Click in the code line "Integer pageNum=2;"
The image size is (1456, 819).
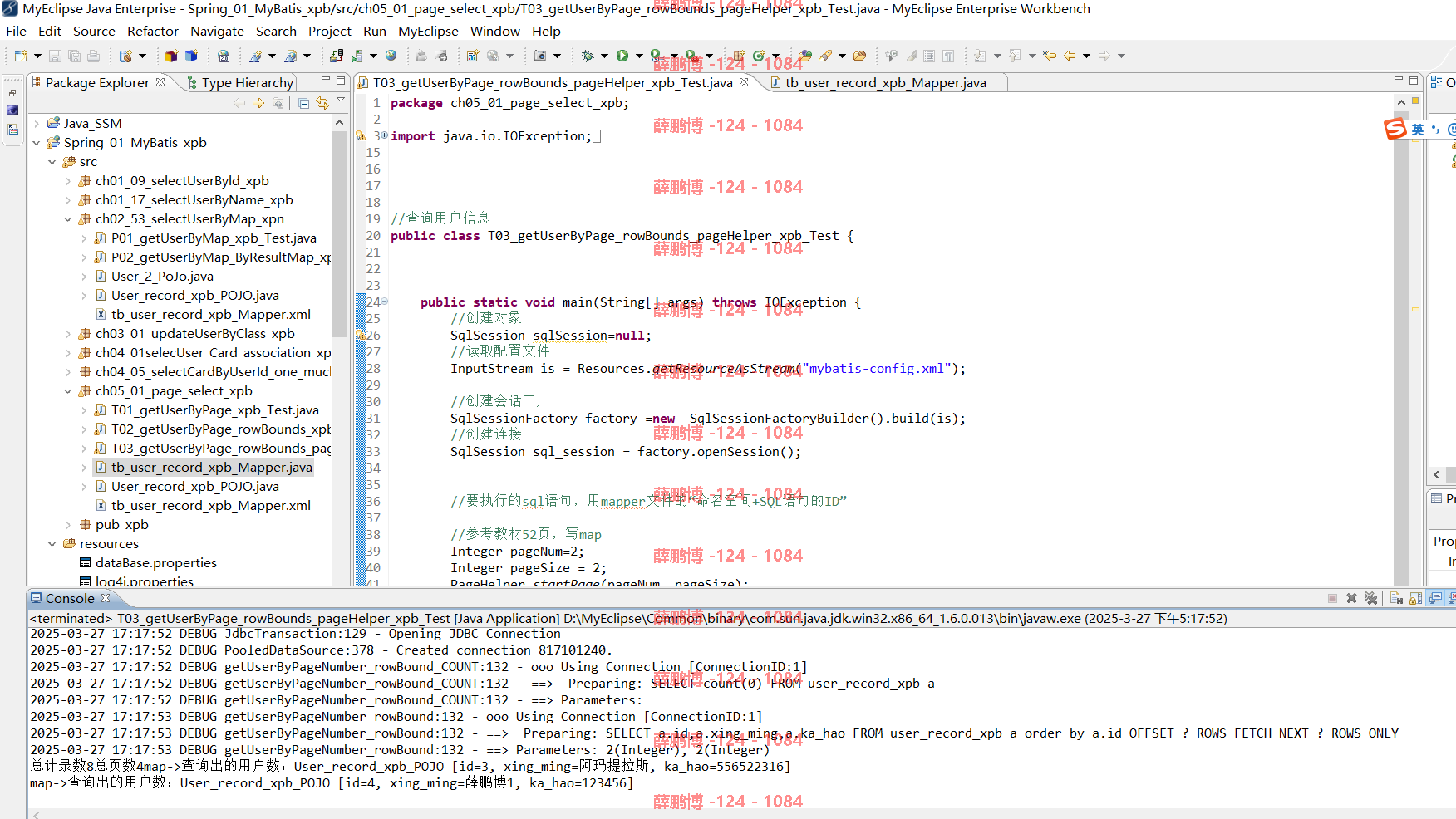517,552
